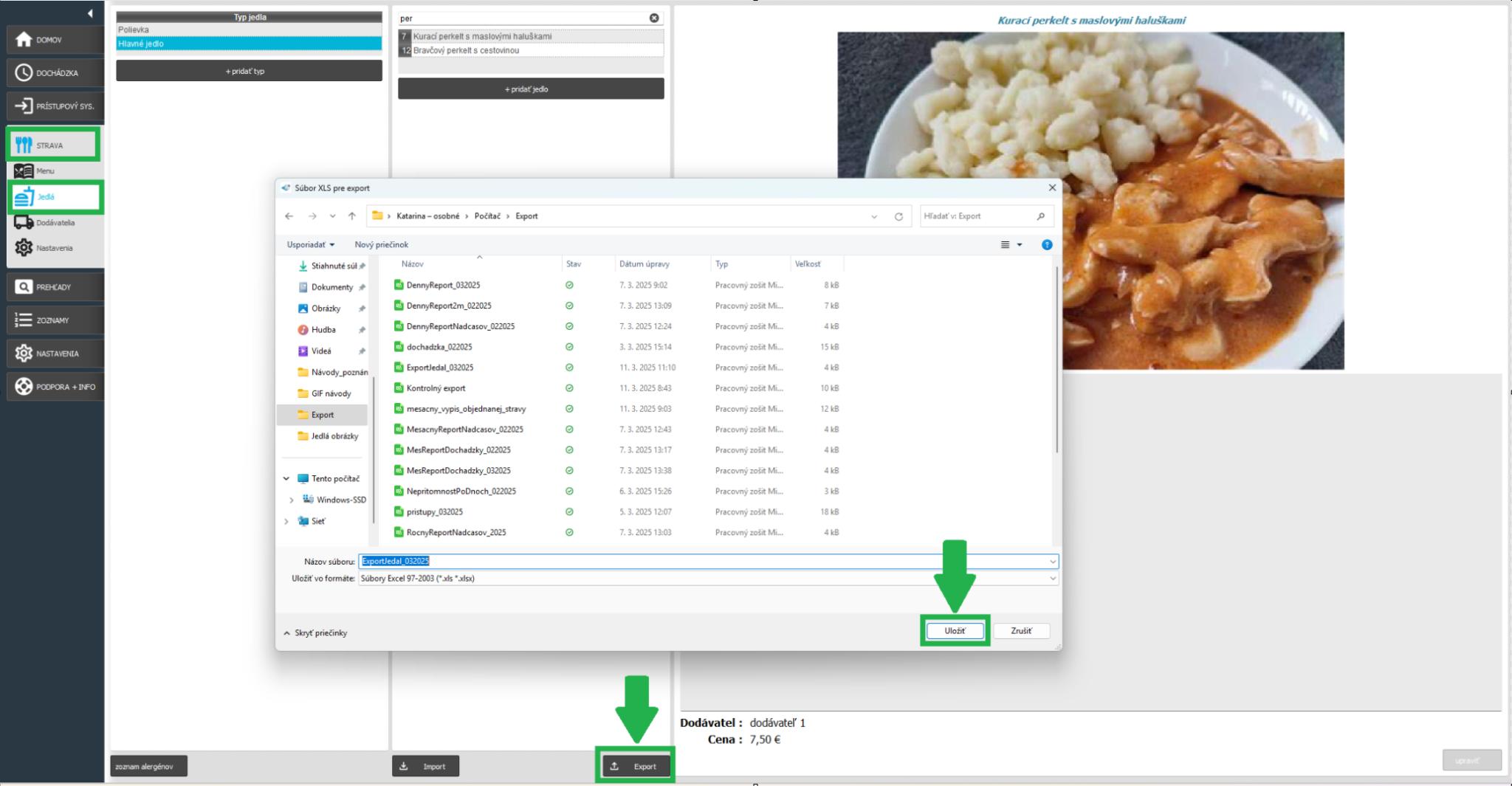Image resolution: width=1512 pixels, height=786 pixels.
Task: Open the Usporiadať dropdown menu
Action: coord(310,245)
